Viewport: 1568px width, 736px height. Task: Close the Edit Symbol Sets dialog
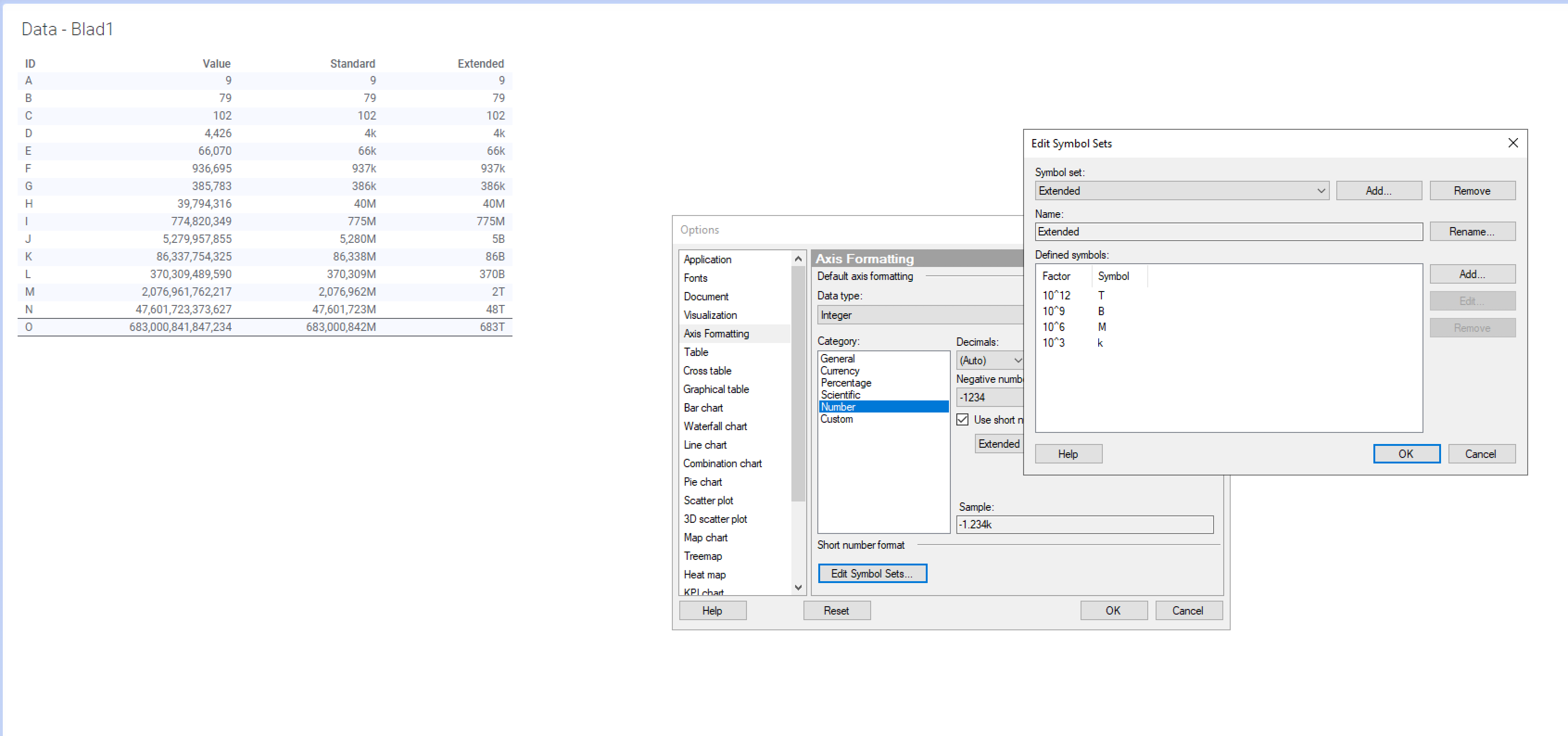(1512, 142)
